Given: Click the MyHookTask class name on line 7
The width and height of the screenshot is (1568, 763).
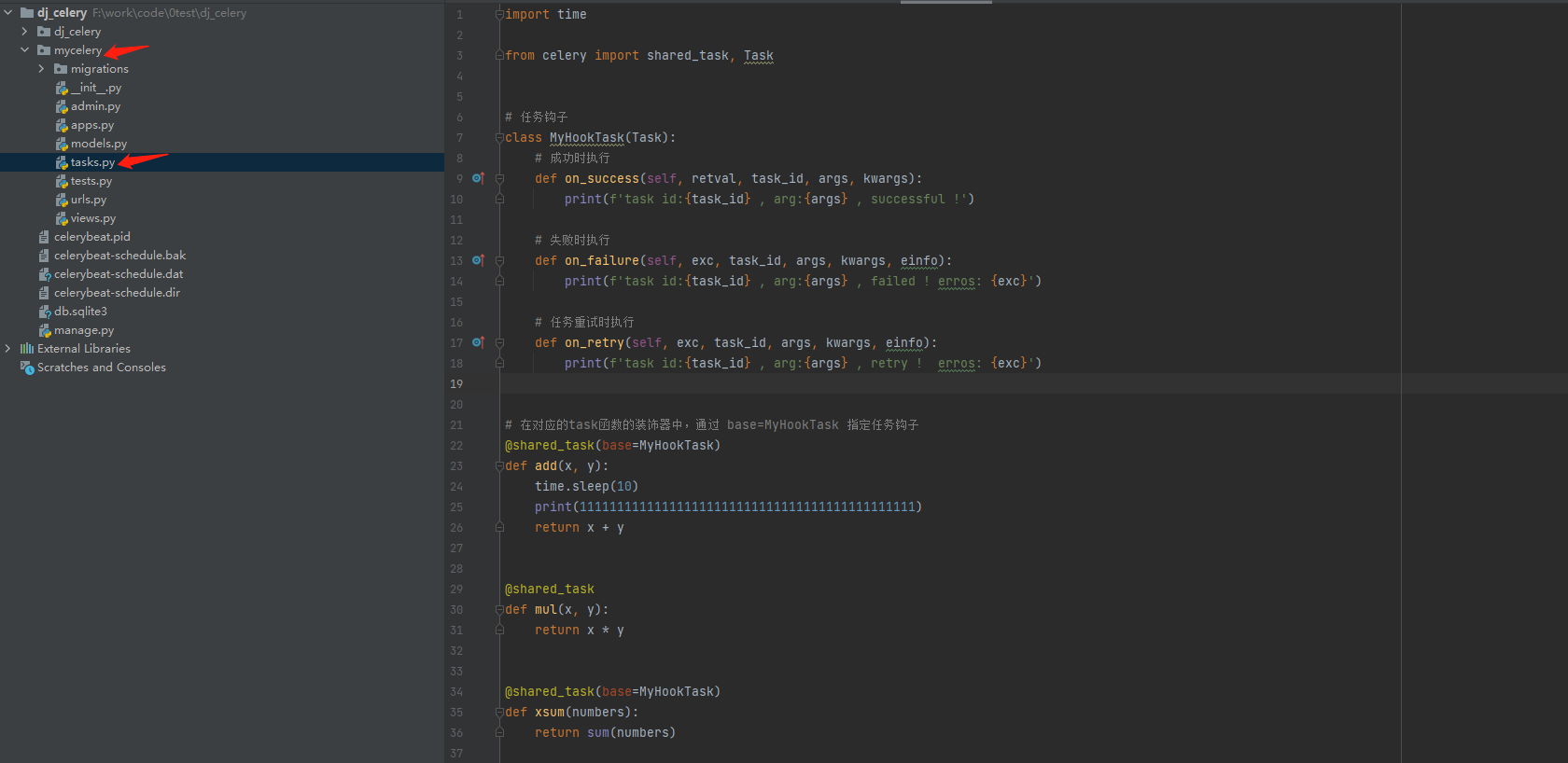Looking at the screenshot, I should [587, 137].
